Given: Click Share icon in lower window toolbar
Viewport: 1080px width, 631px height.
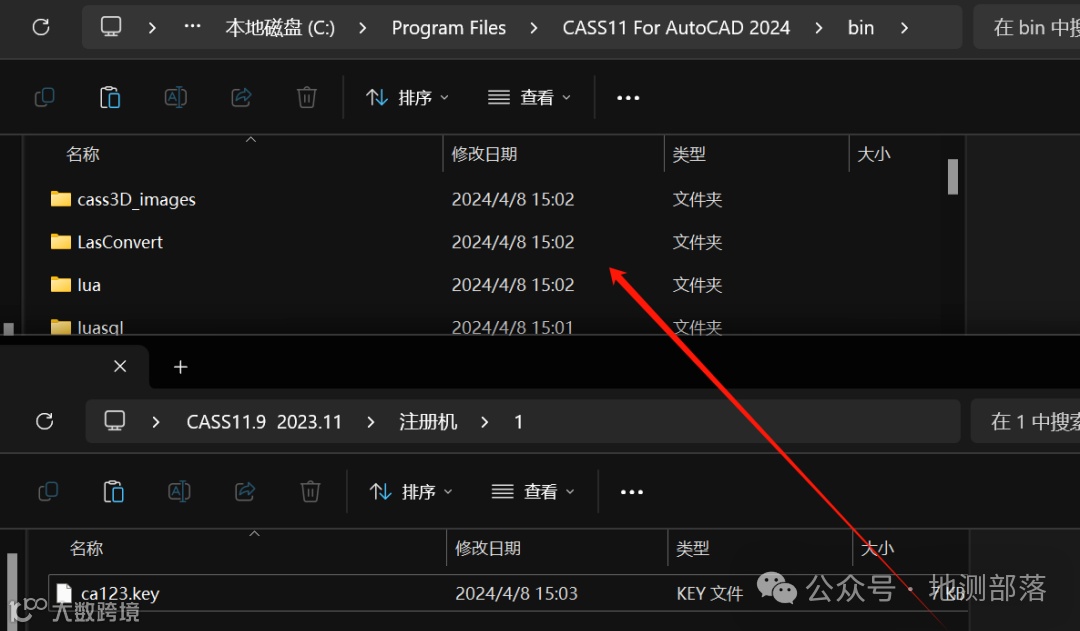Looking at the screenshot, I should tap(245, 491).
